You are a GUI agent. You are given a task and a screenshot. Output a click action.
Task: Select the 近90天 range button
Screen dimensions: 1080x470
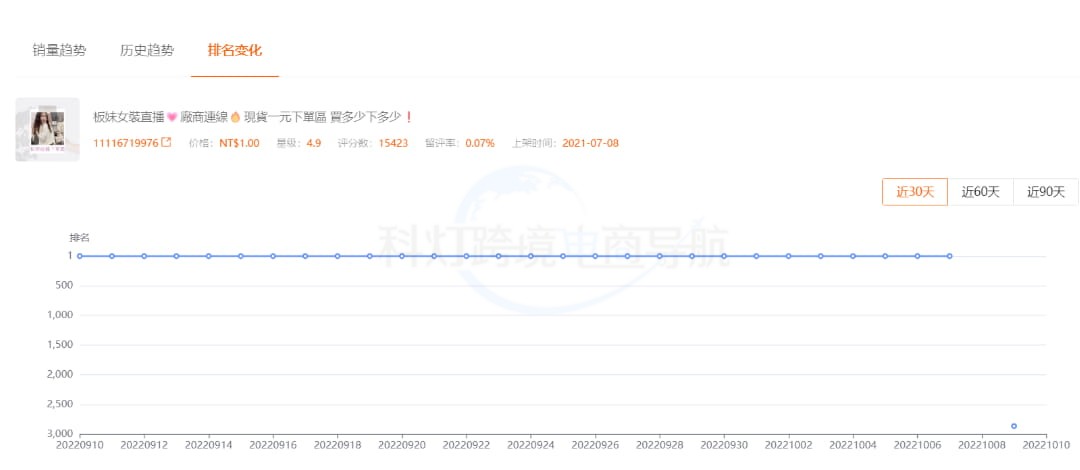(1046, 192)
